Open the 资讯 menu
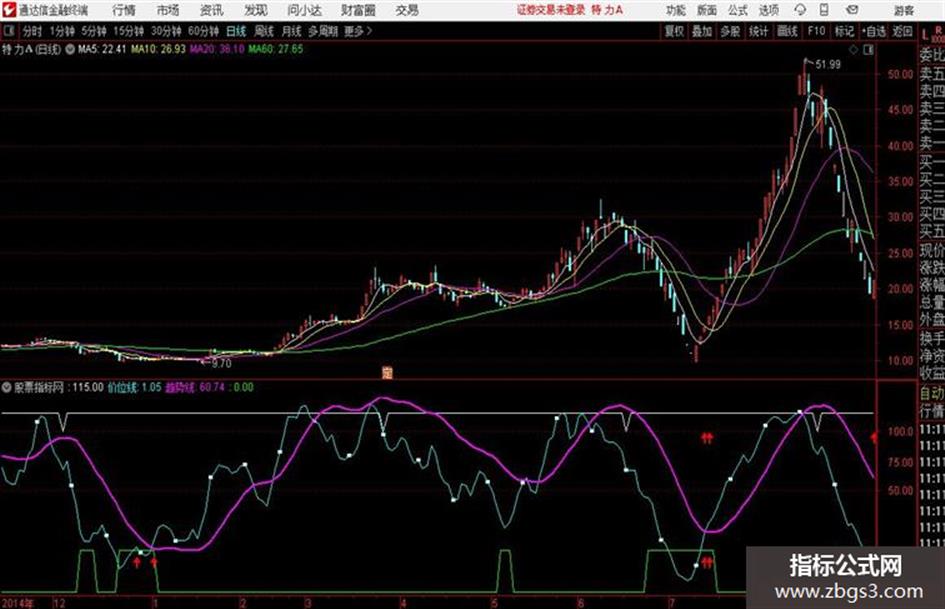The height and width of the screenshot is (609, 945). 211,10
